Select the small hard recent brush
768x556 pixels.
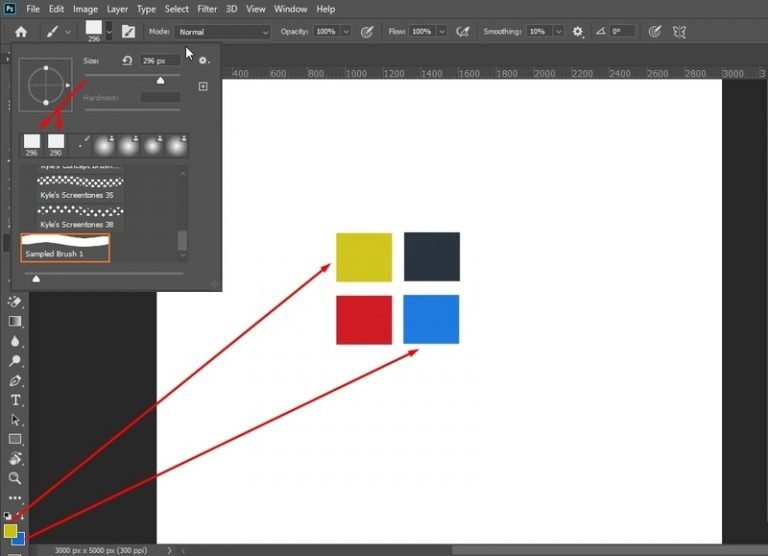(80, 145)
